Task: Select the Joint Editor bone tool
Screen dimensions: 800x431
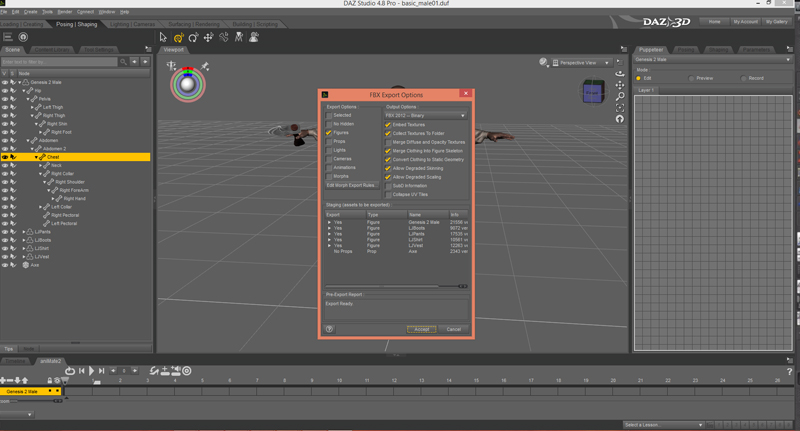Action: click(x=223, y=37)
